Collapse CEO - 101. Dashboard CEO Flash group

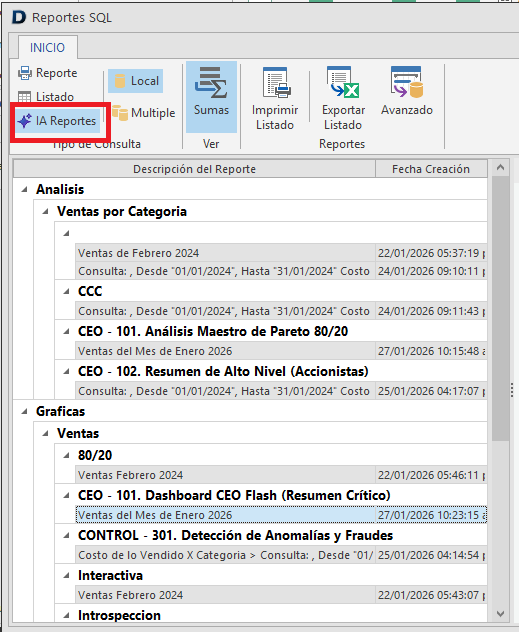67,495
